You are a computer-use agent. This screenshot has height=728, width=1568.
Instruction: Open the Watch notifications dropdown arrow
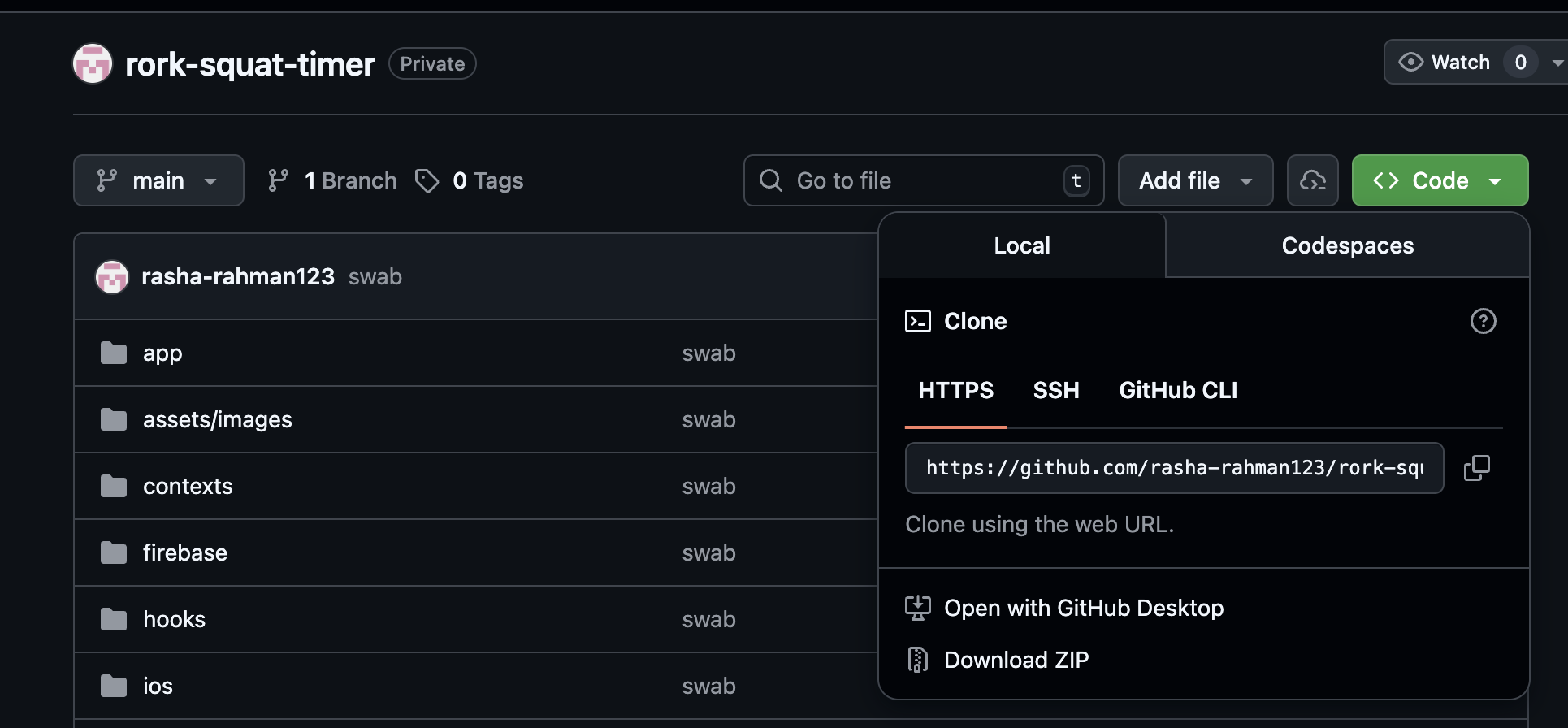1557,63
